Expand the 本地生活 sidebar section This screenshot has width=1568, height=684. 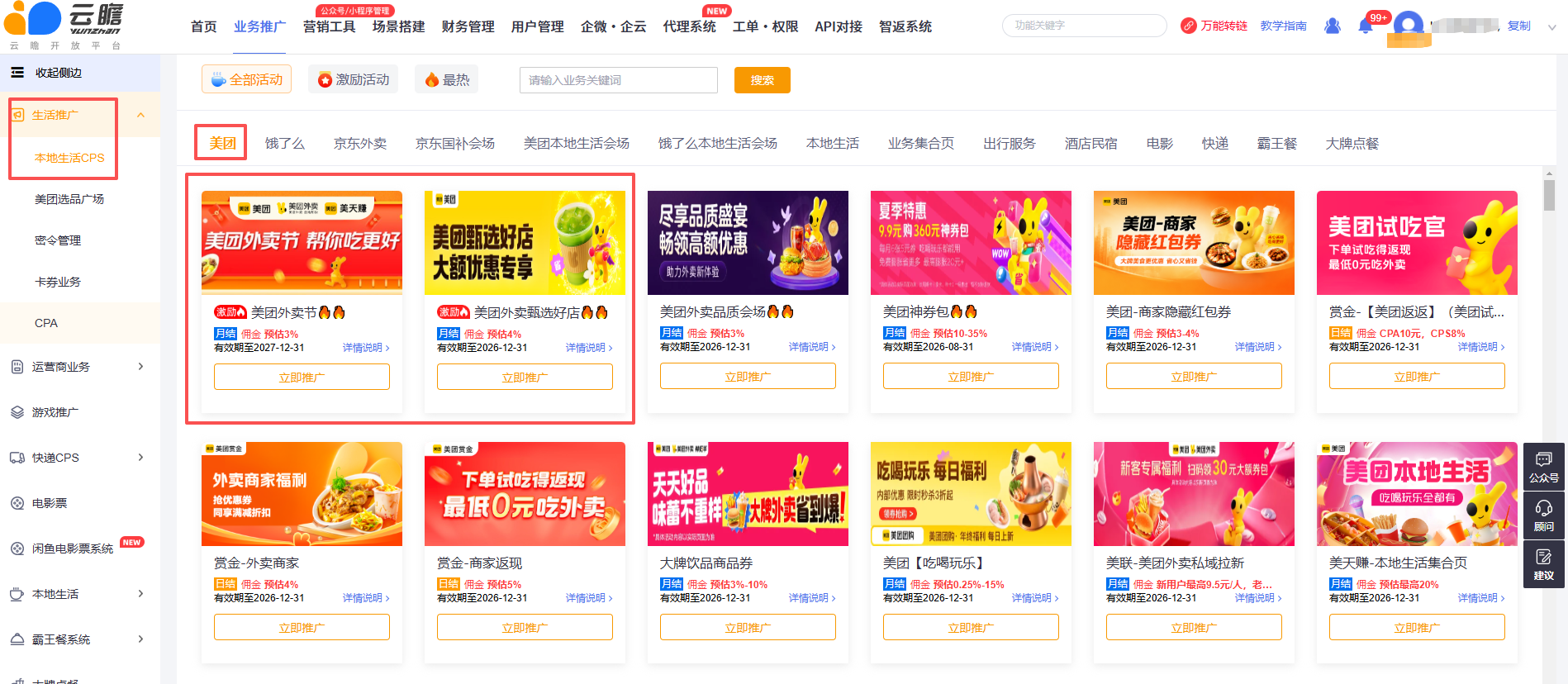click(x=140, y=594)
